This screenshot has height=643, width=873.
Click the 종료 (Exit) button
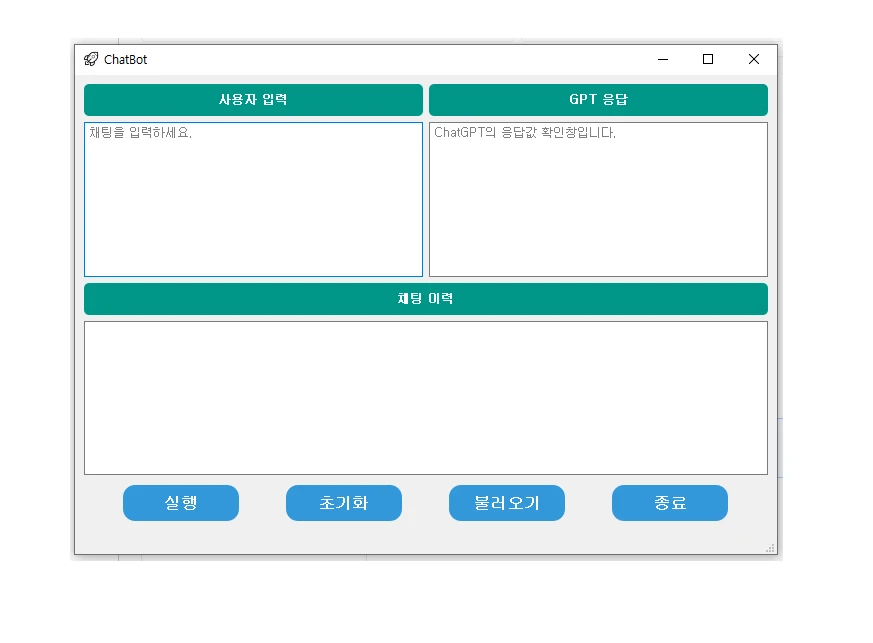pyautogui.click(x=670, y=503)
